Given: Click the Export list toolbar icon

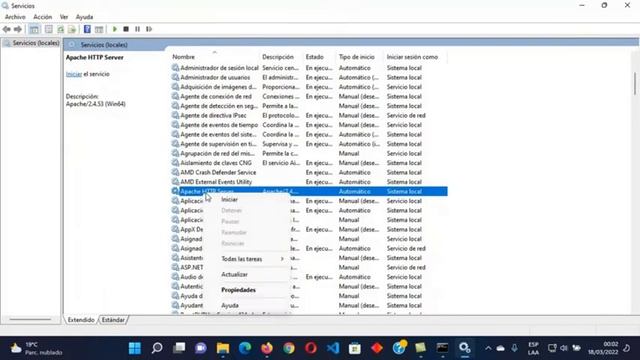Looking at the screenshot, I should click(x=72, y=29).
